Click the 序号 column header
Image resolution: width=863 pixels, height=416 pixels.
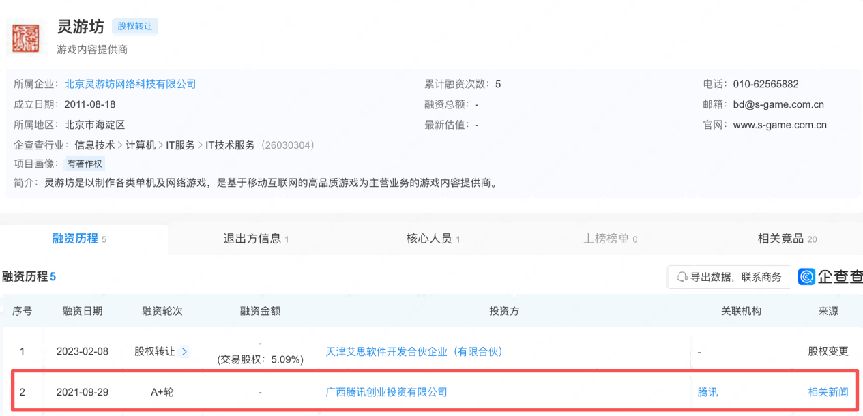pyautogui.click(x=22, y=311)
